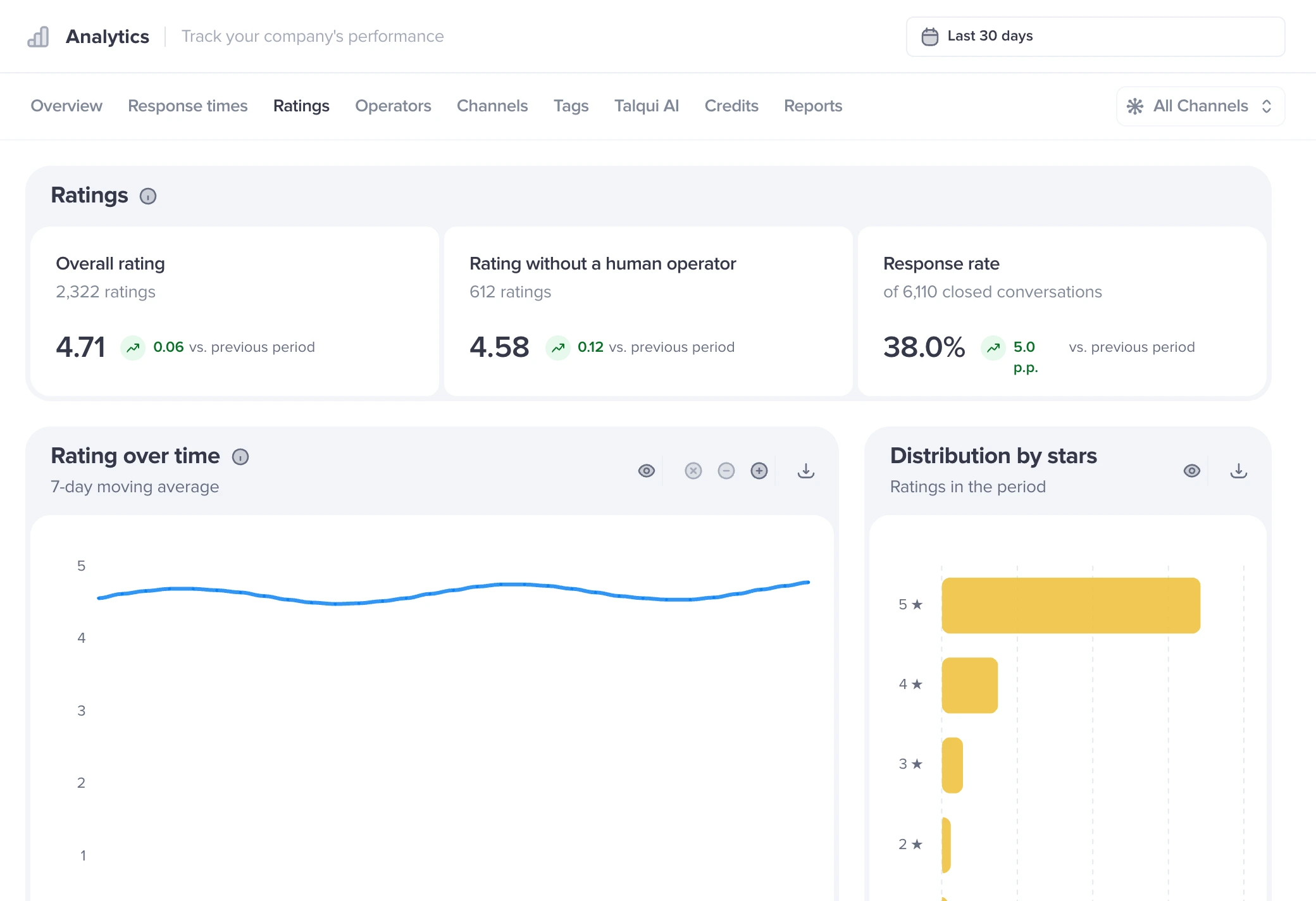Image resolution: width=1316 pixels, height=901 pixels.
Task: Open the Last 30 days date range picker
Action: (1095, 37)
